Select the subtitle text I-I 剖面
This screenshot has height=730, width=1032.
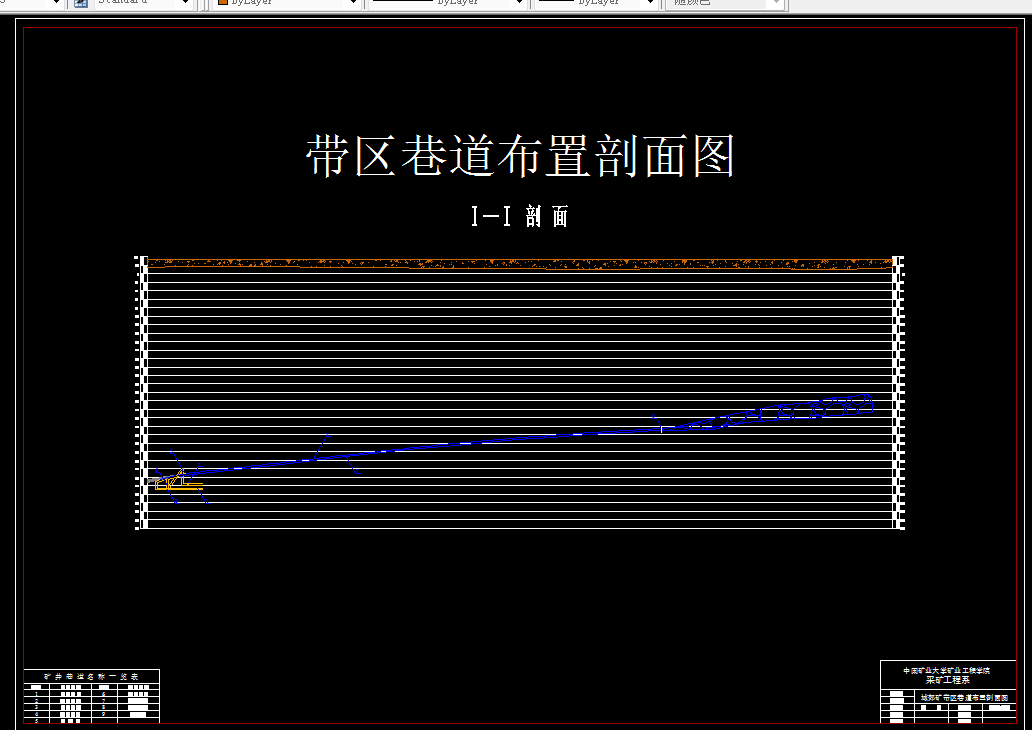[x=520, y=216]
